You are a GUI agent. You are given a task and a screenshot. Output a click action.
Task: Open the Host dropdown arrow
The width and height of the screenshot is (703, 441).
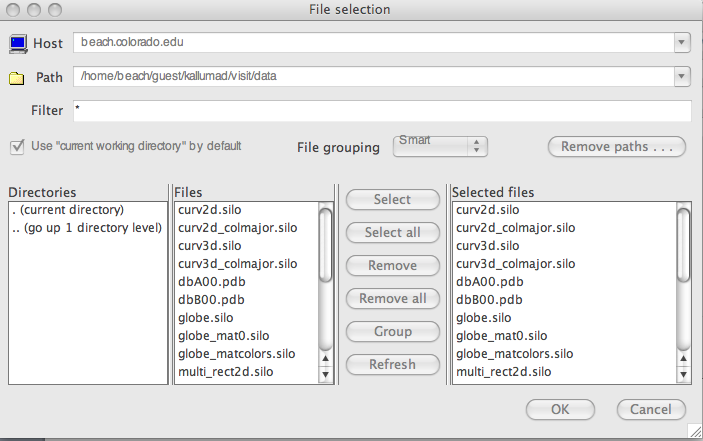point(681,43)
